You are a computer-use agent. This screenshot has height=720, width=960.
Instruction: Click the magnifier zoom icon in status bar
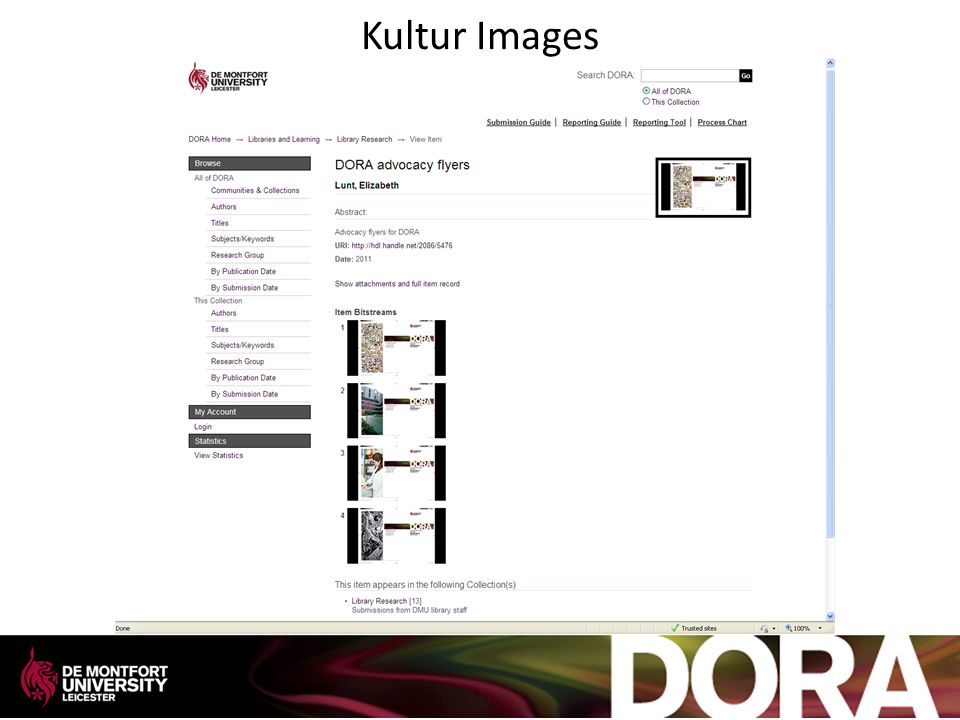[x=789, y=628]
